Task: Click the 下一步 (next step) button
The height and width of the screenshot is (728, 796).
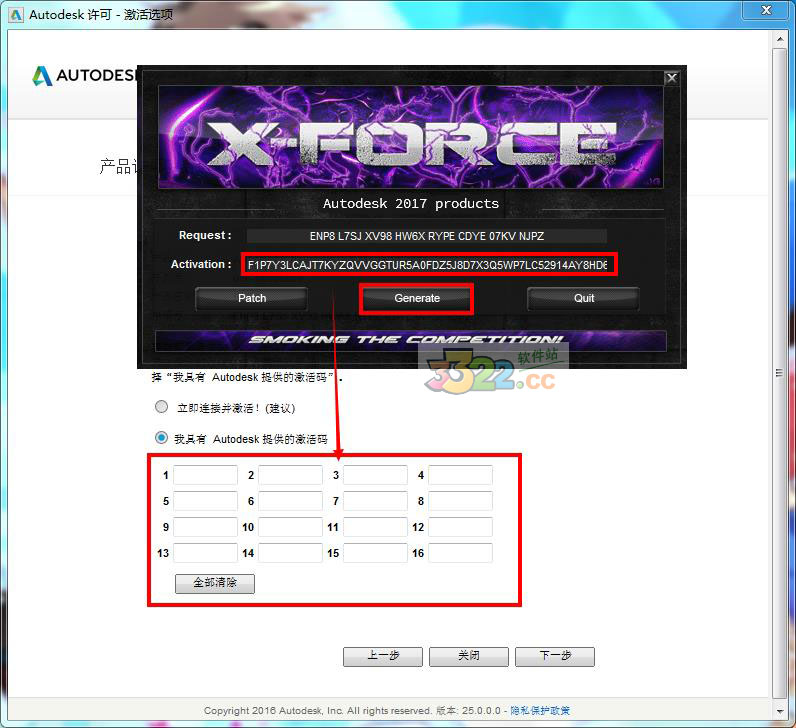Action: coord(555,656)
